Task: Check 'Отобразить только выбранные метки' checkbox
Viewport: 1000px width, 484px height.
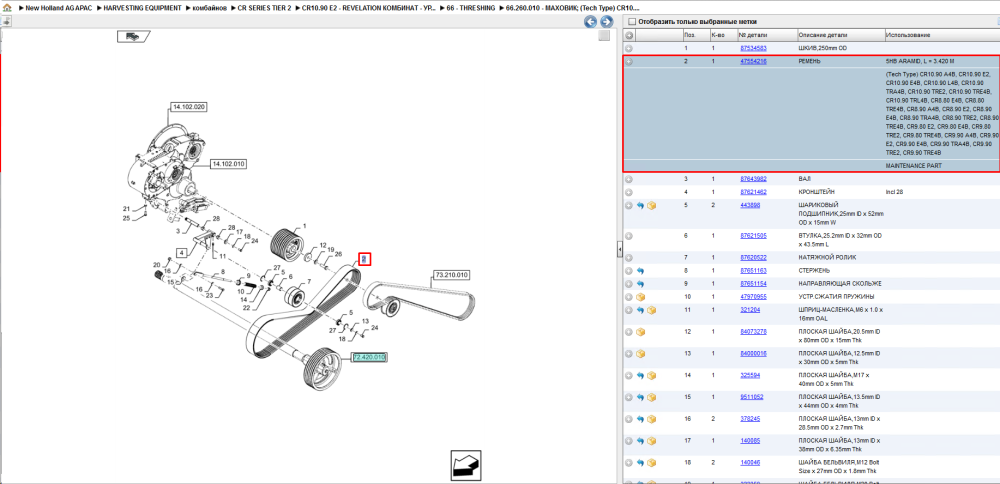Action: click(631, 22)
